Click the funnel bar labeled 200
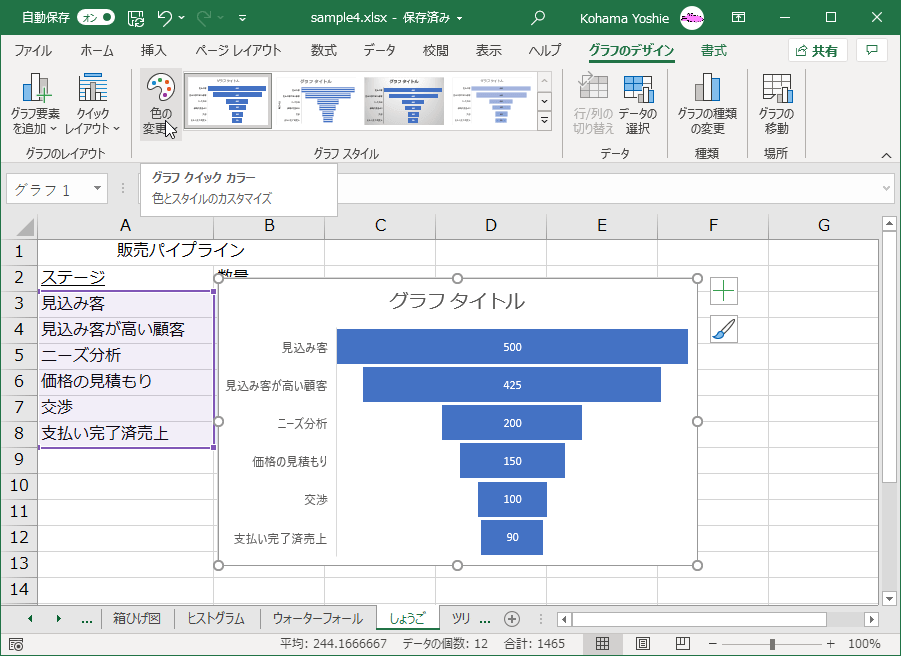The width and height of the screenshot is (901, 656). pos(512,423)
